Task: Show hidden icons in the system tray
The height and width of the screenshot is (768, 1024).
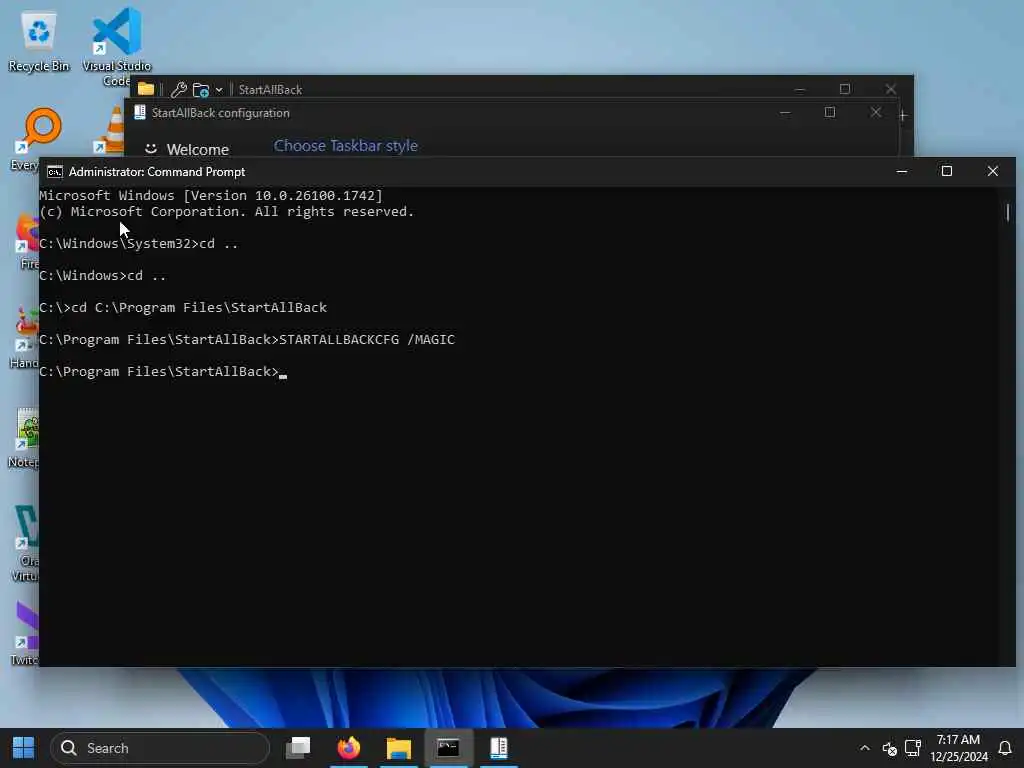Action: [865, 748]
